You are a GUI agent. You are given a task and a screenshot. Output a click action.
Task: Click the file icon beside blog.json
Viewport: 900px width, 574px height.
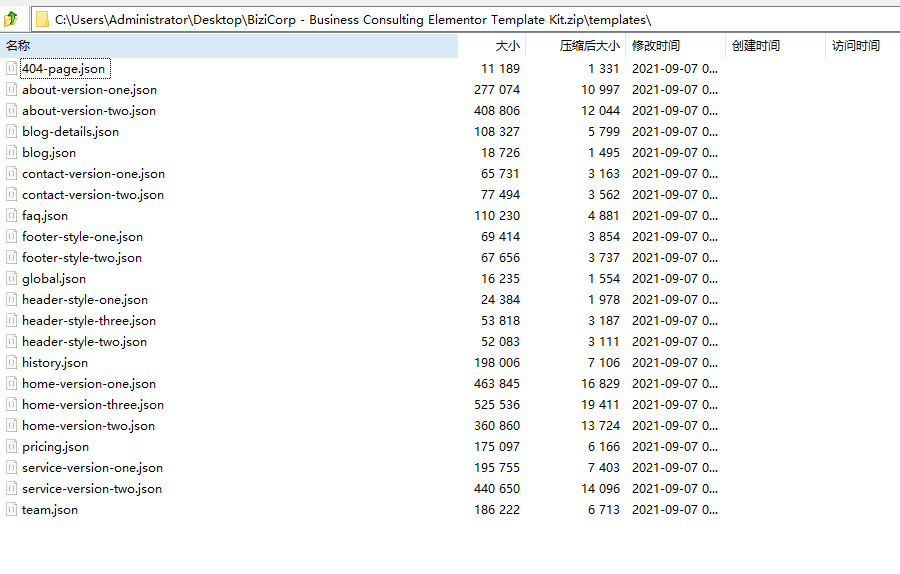(11, 153)
